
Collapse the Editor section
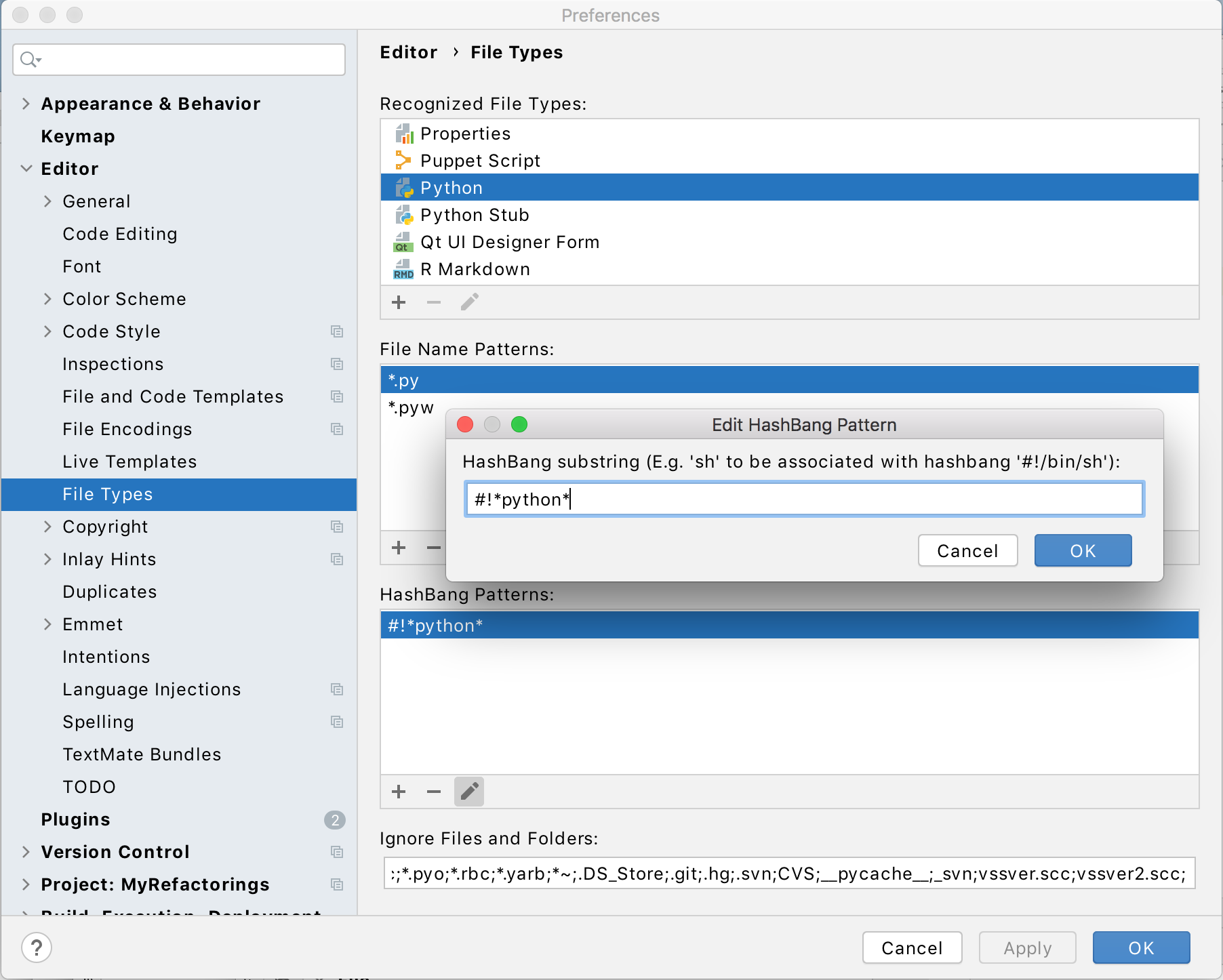coord(26,169)
